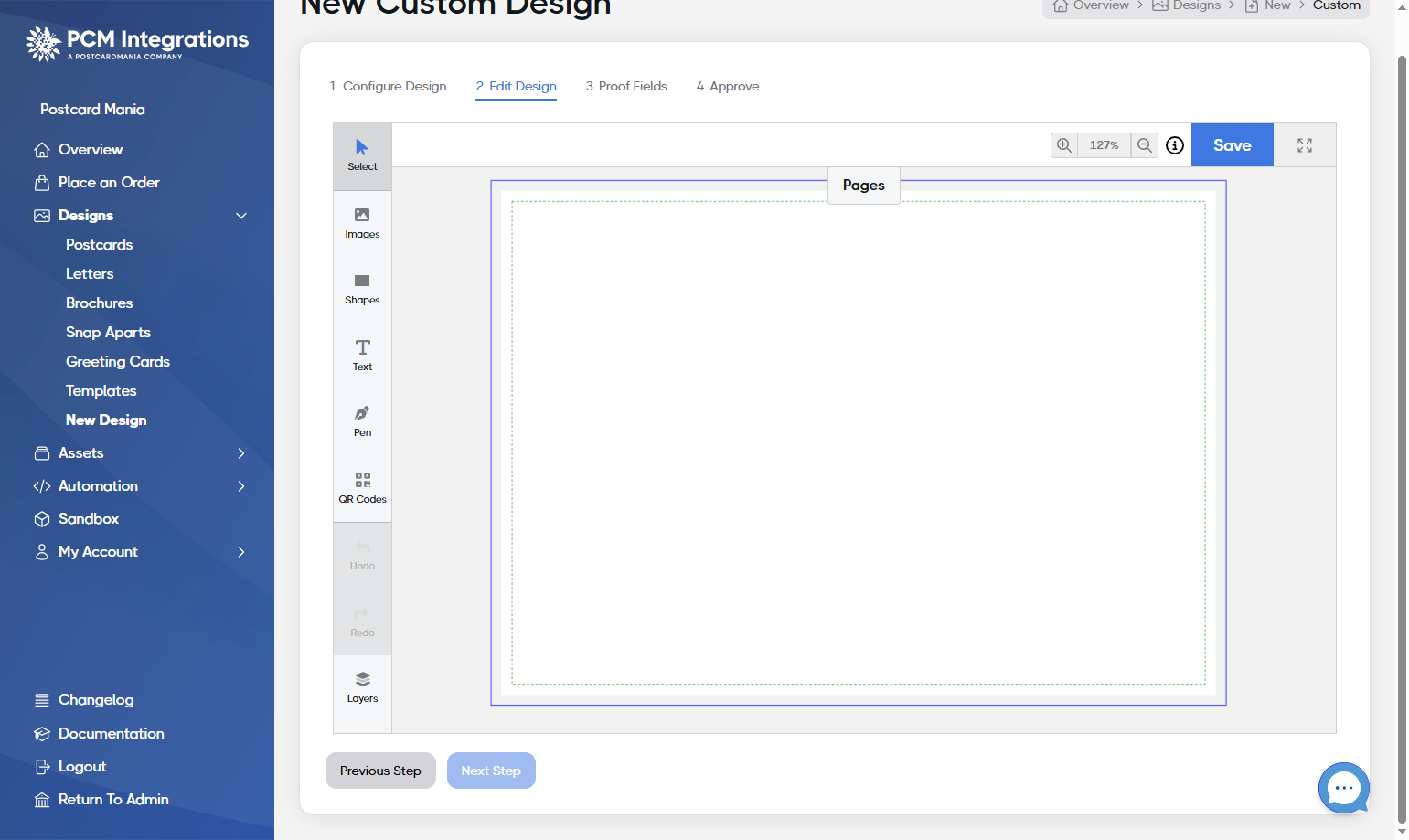
Task: Open Postcards under Designs
Action: (100, 244)
